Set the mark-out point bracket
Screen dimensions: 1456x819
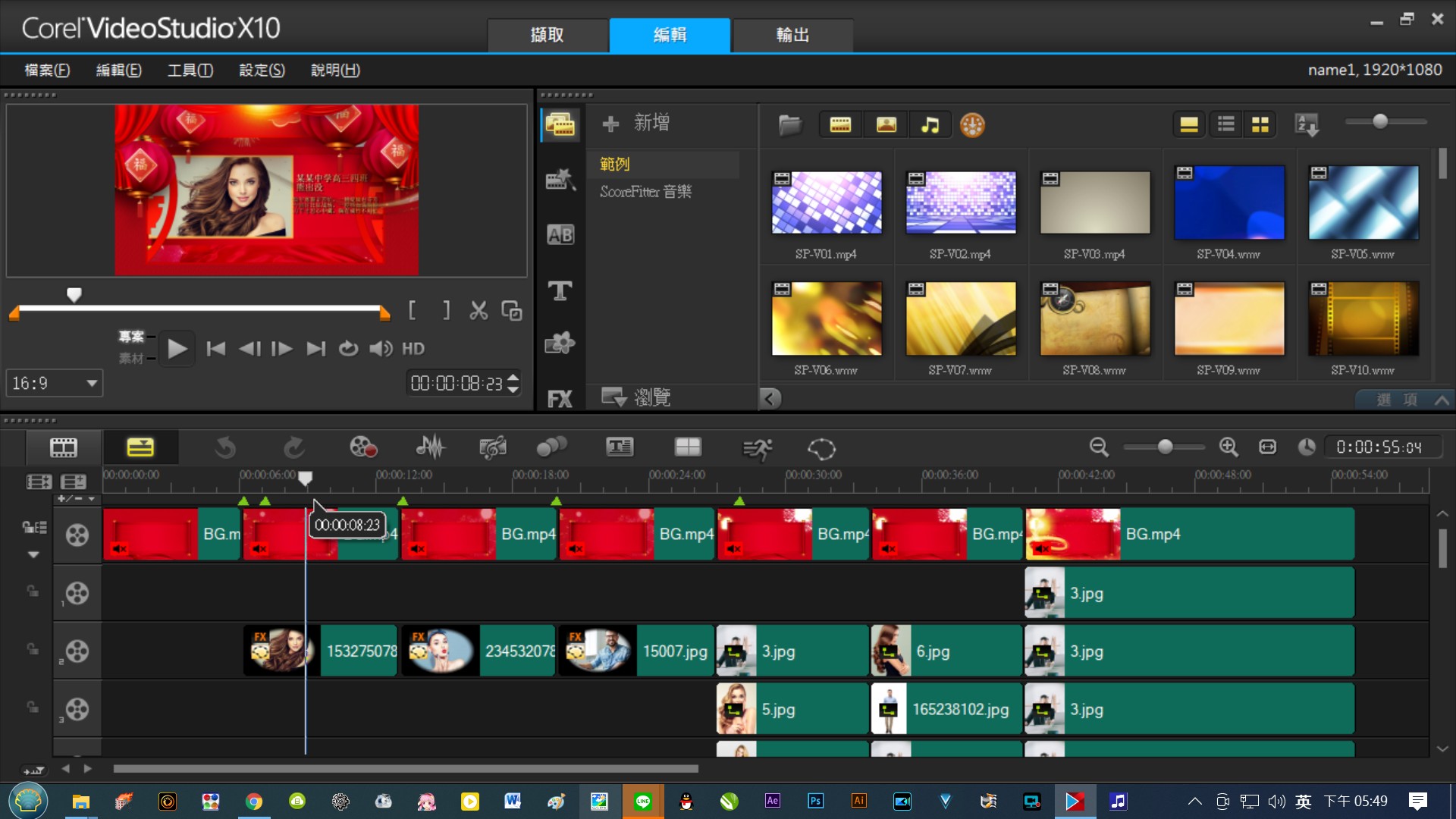click(447, 310)
